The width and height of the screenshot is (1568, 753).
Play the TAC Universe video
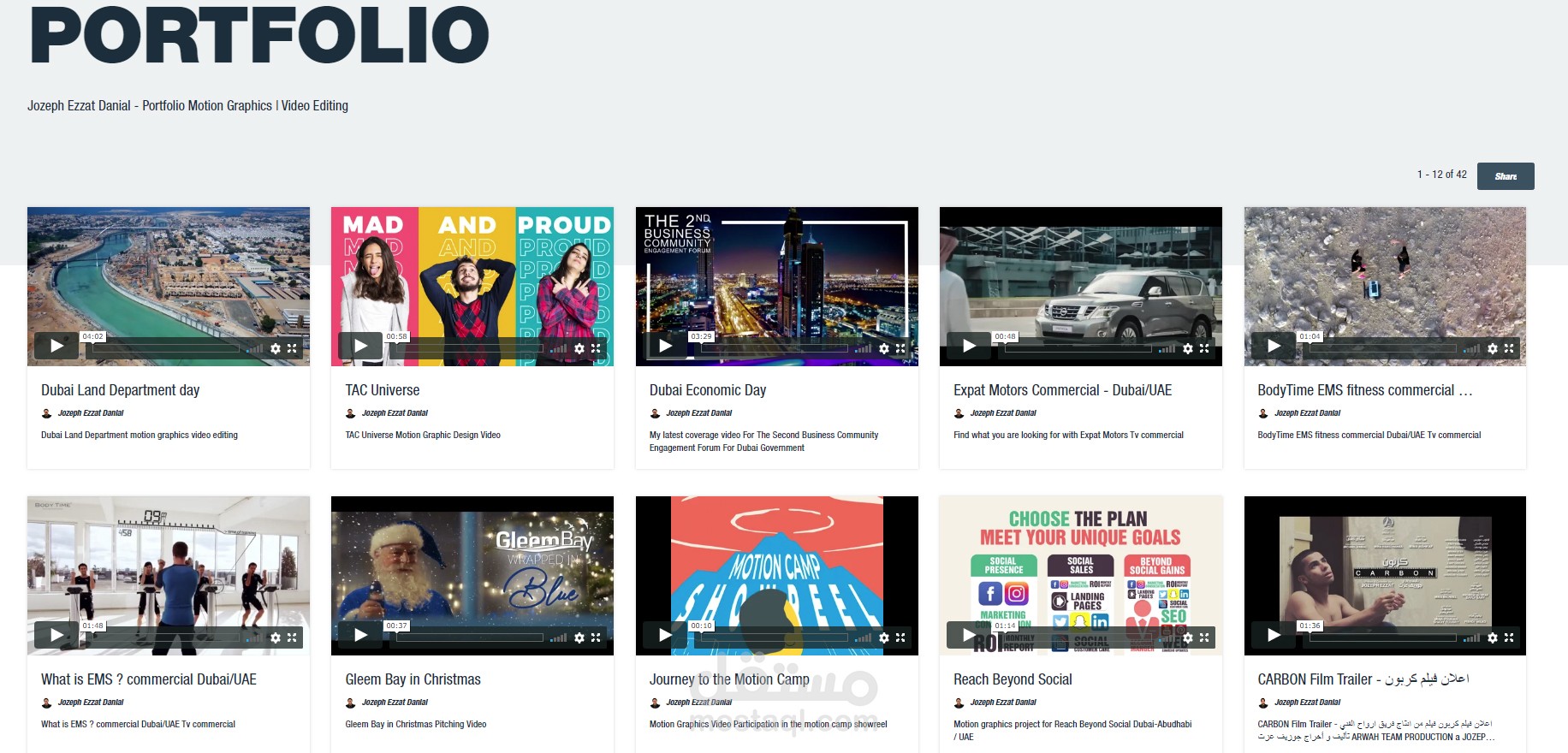[360, 346]
